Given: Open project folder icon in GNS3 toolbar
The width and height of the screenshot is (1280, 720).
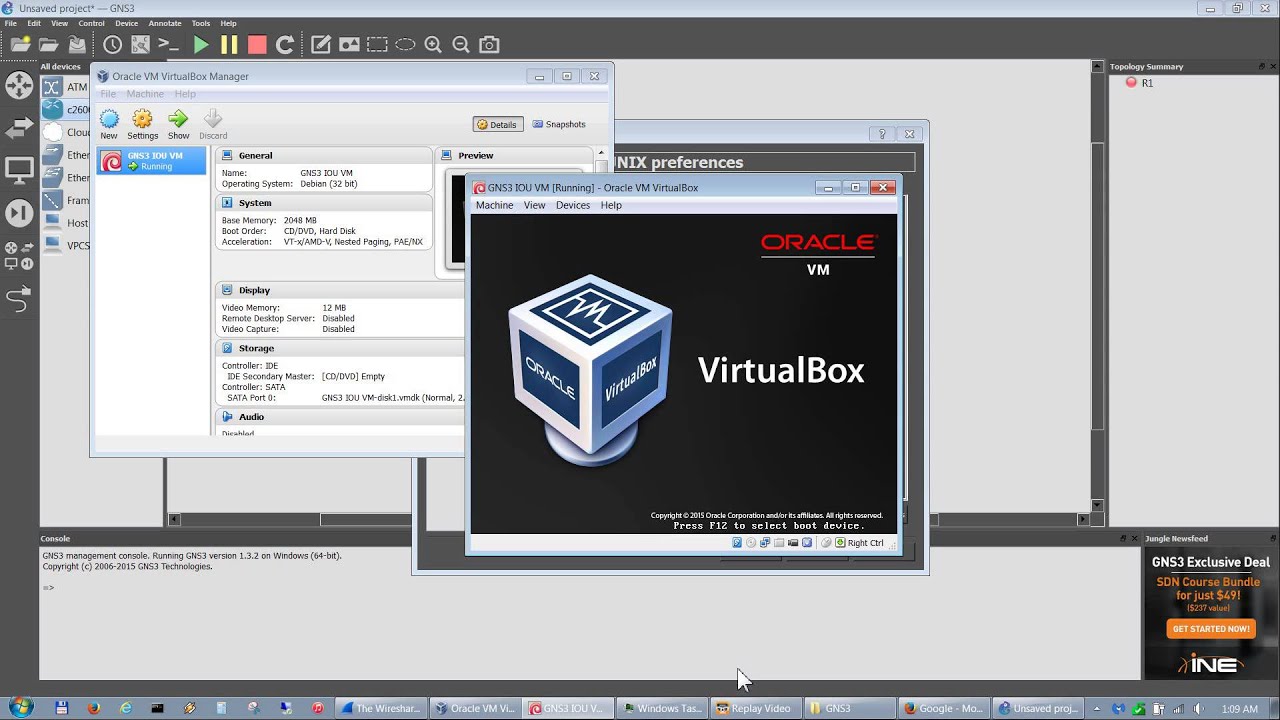Looking at the screenshot, I should (48, 45).
